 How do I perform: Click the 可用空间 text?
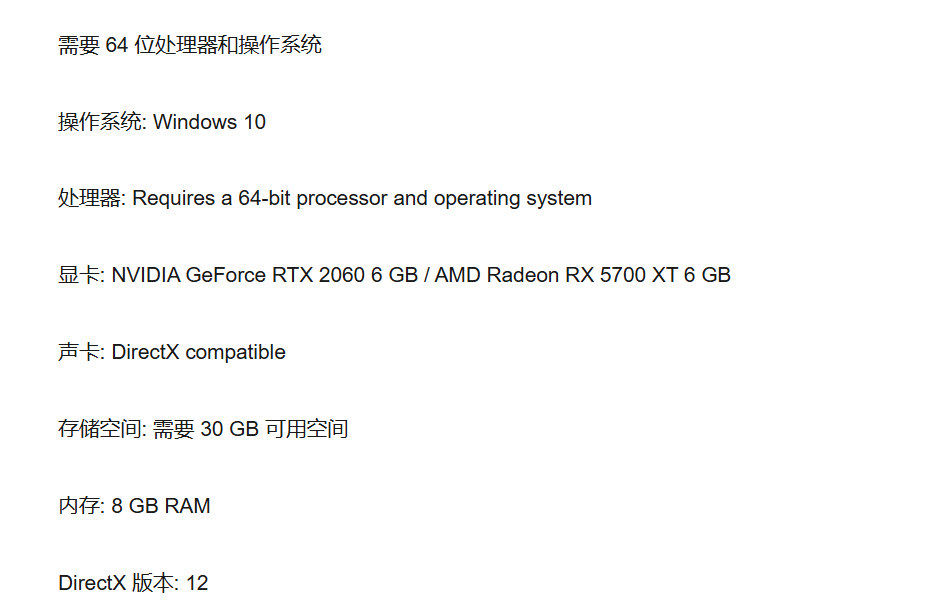pyautogui.click(x=306, y=429)
